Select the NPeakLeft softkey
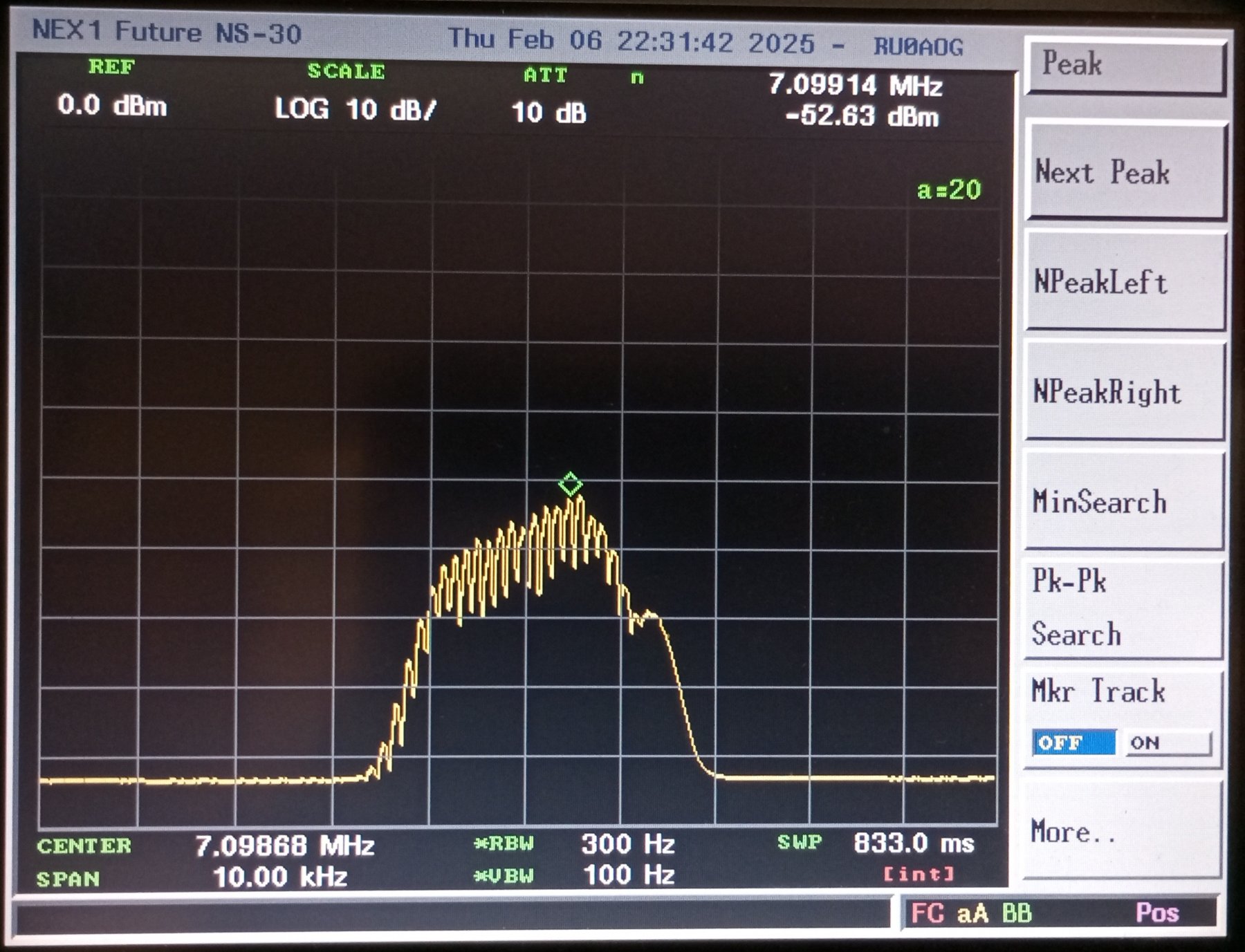The height and width of the screenshot is (952, 1245). [1124, 282]
